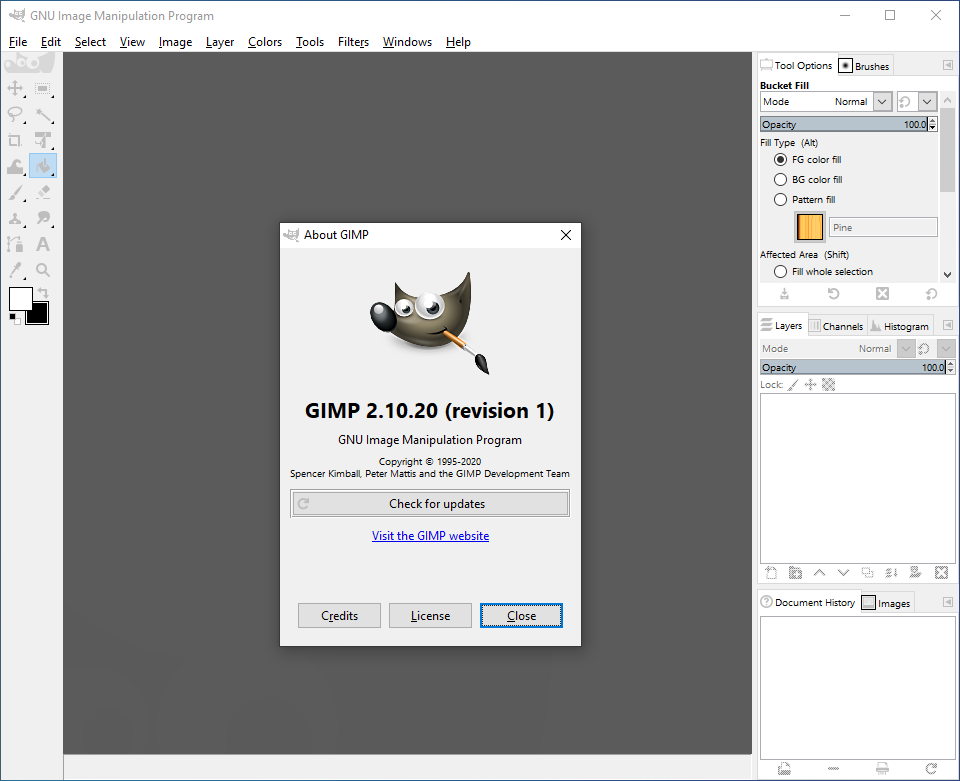This screenshot has height=781, width=960.
Task: Delete tool preset in Tool Options
Action: pyautogui.click(x=882, y=294)
